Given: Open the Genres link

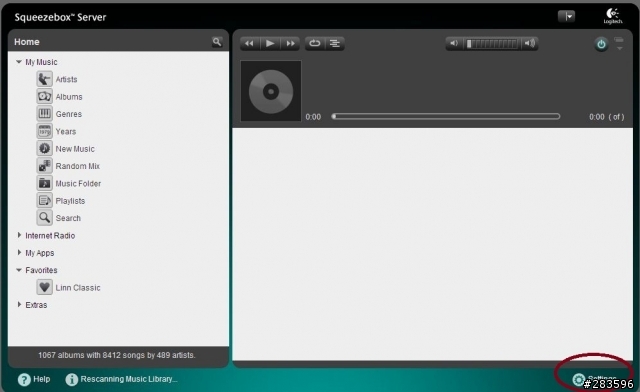Looking at the screenshot, I should click(69, 114).
